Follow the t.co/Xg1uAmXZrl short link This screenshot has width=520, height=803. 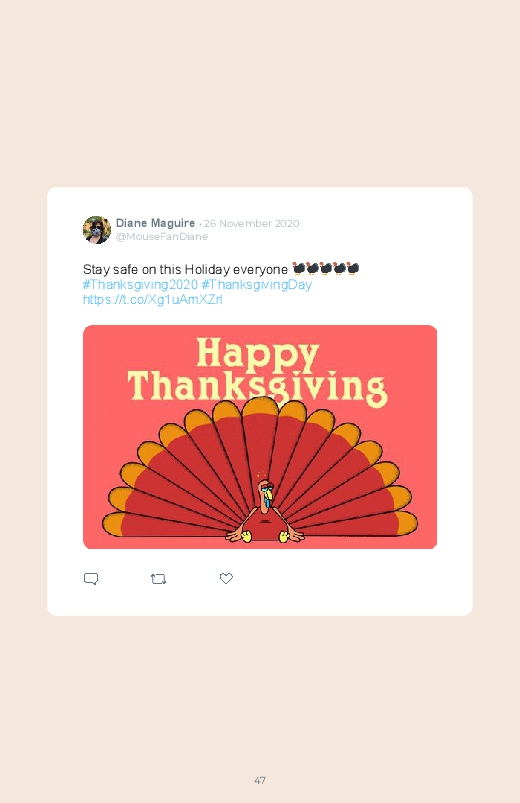pos(153,299)
